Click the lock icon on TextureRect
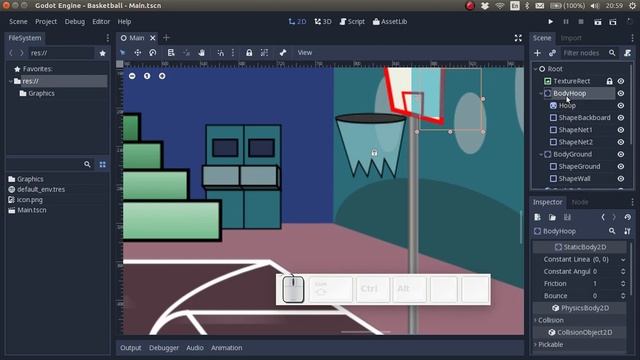The width and height of the screenshot is (640, 360). pos(609,81)
